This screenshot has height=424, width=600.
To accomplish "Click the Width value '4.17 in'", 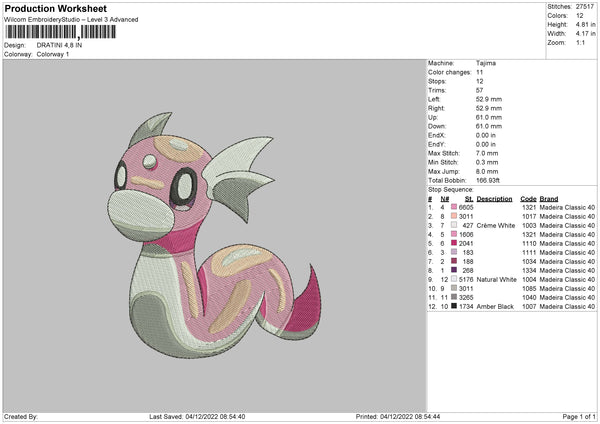I will pyautogui.click(x=585, y=34).
